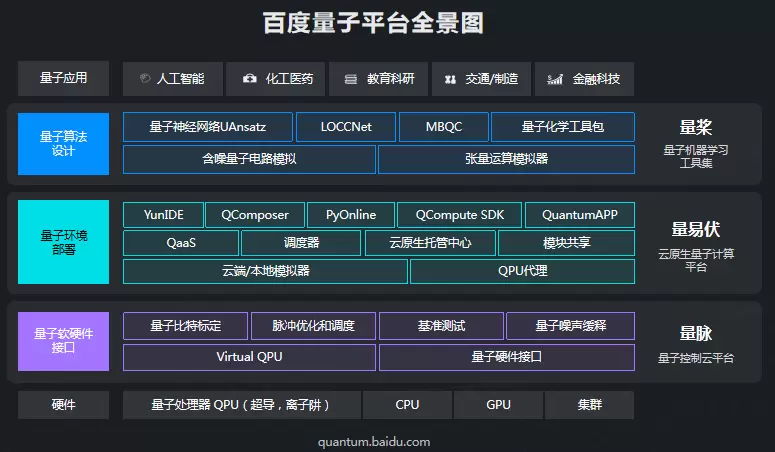Select the 量子应用 tab label
The height and width of the screenshot is (452, 775).
63,78
